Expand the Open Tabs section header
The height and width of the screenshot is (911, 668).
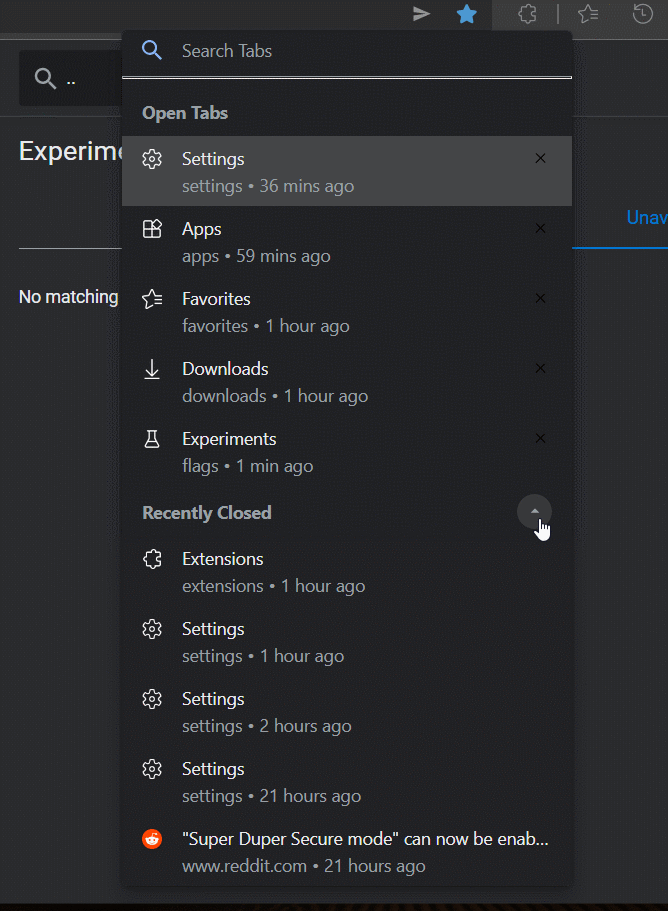[x=184, y=112]
